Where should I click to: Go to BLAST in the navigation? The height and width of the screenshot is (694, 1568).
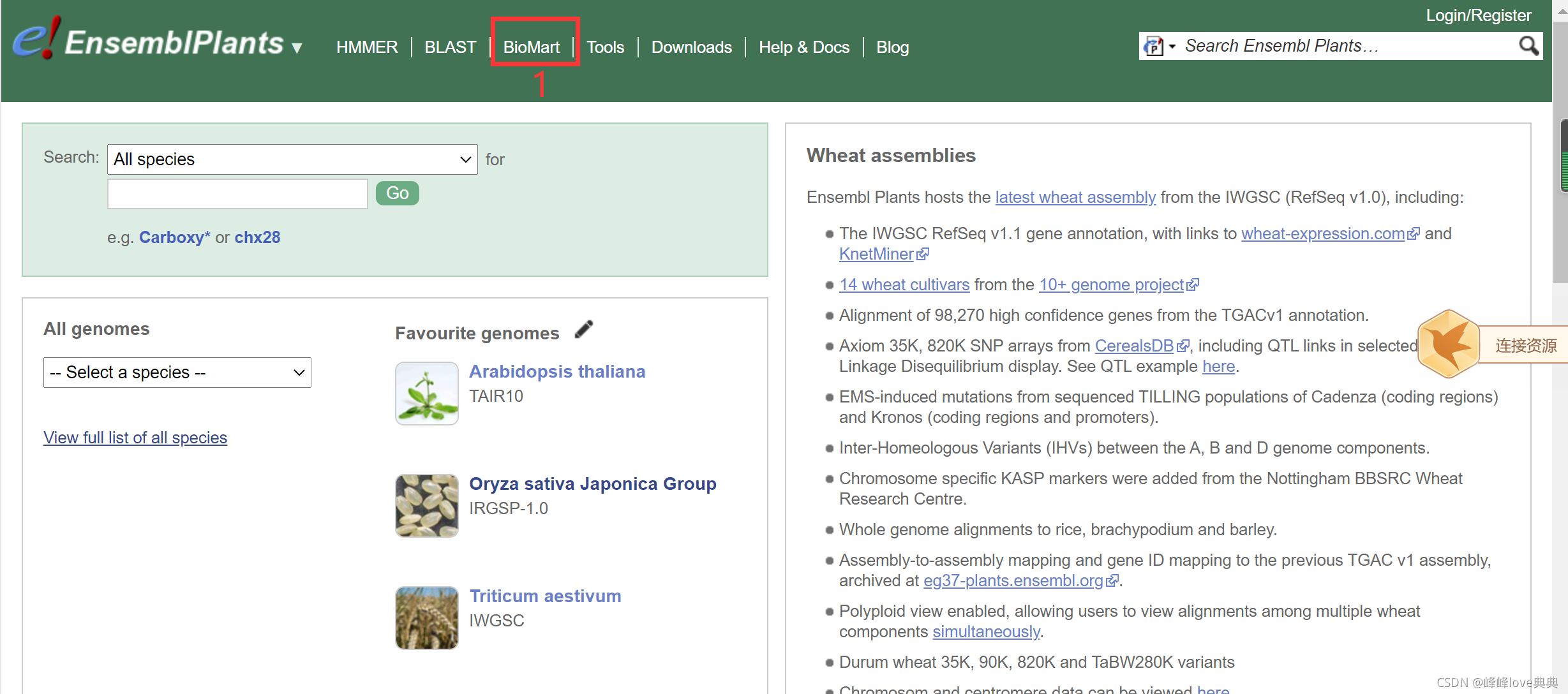pyautogui.click(x=450, y=47)
